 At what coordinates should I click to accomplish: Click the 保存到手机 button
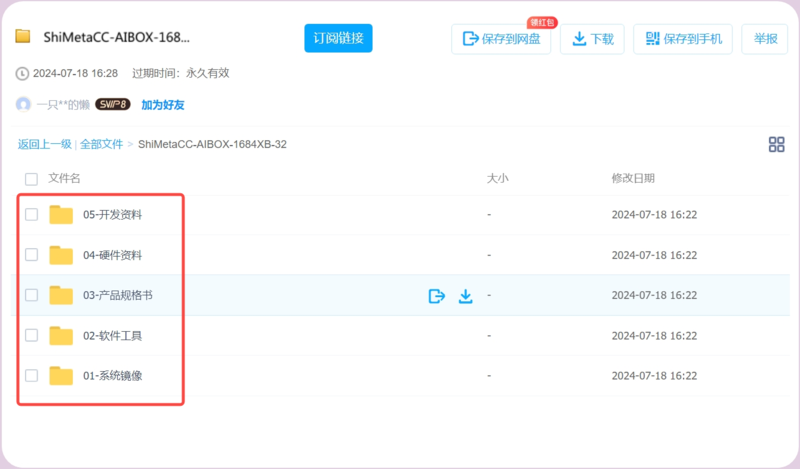pos(683,39)
